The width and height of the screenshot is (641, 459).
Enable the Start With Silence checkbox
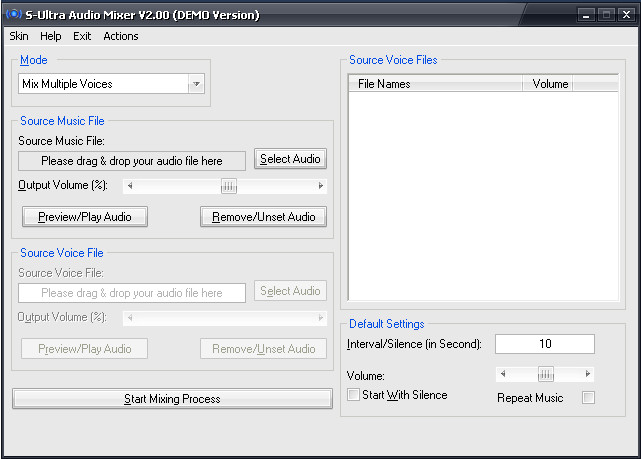point(353,395)
